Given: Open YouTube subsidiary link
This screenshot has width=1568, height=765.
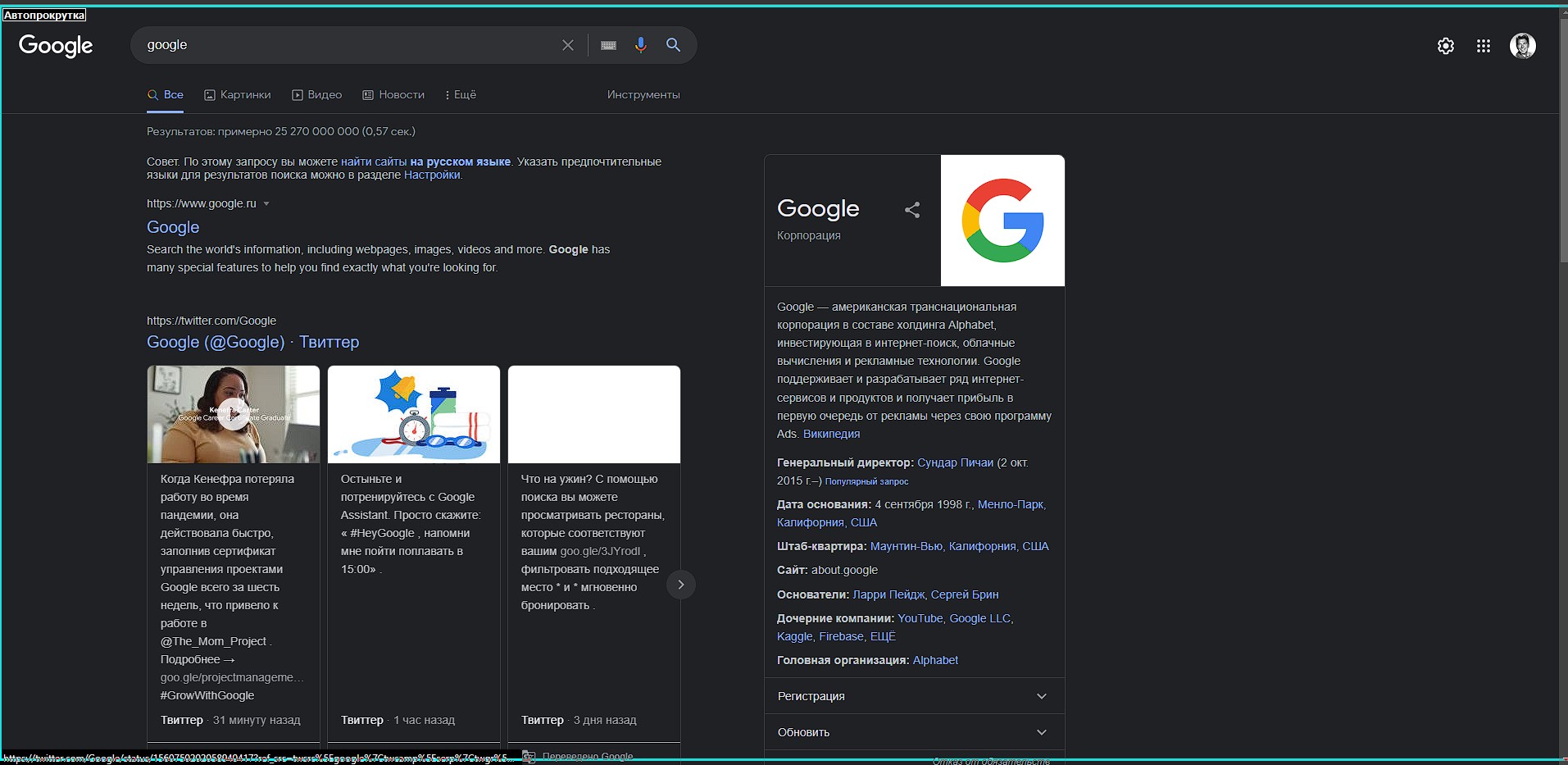Looking at the screenshot, I should (x=920, y=618).
